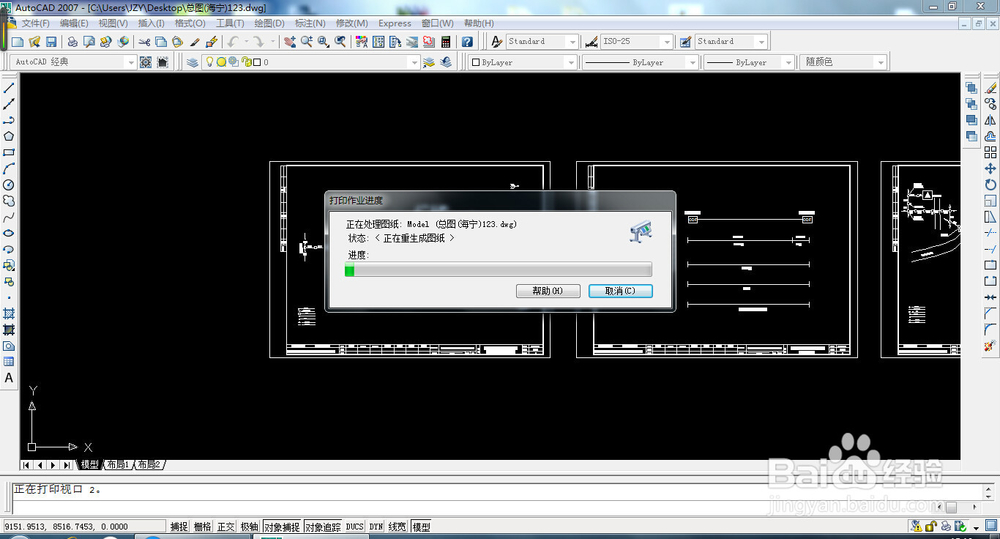
Task: Switch to the 布局1 layout tab
Action: [x=118, y=465]
